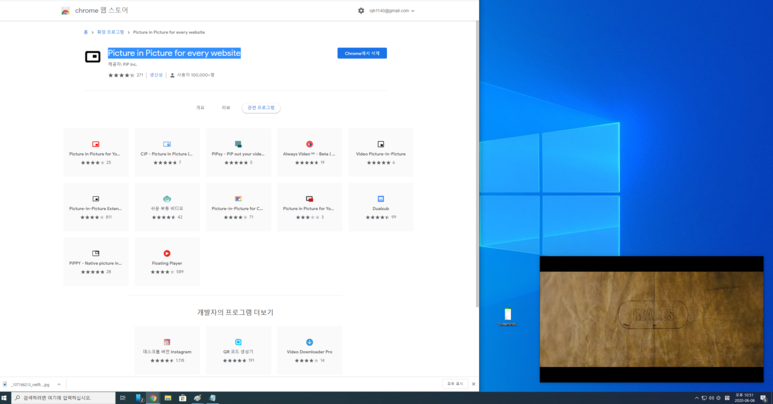Open Task View from the taskbar
The image size is (773, 404).
123,398
